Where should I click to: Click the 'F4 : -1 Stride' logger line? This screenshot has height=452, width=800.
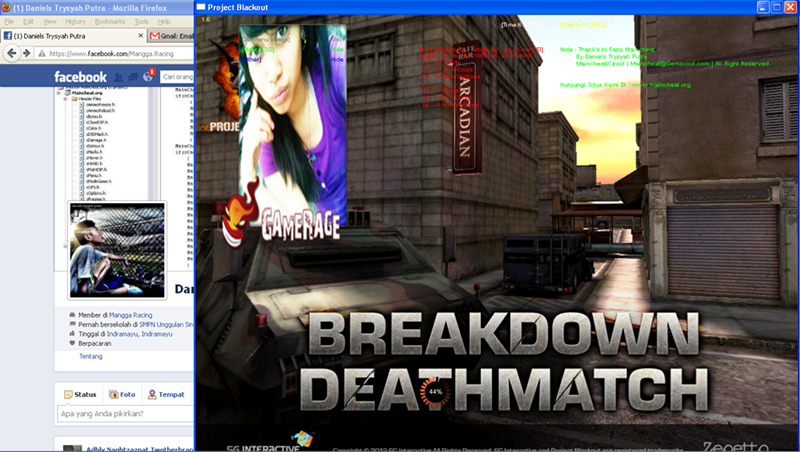[440, 91]
